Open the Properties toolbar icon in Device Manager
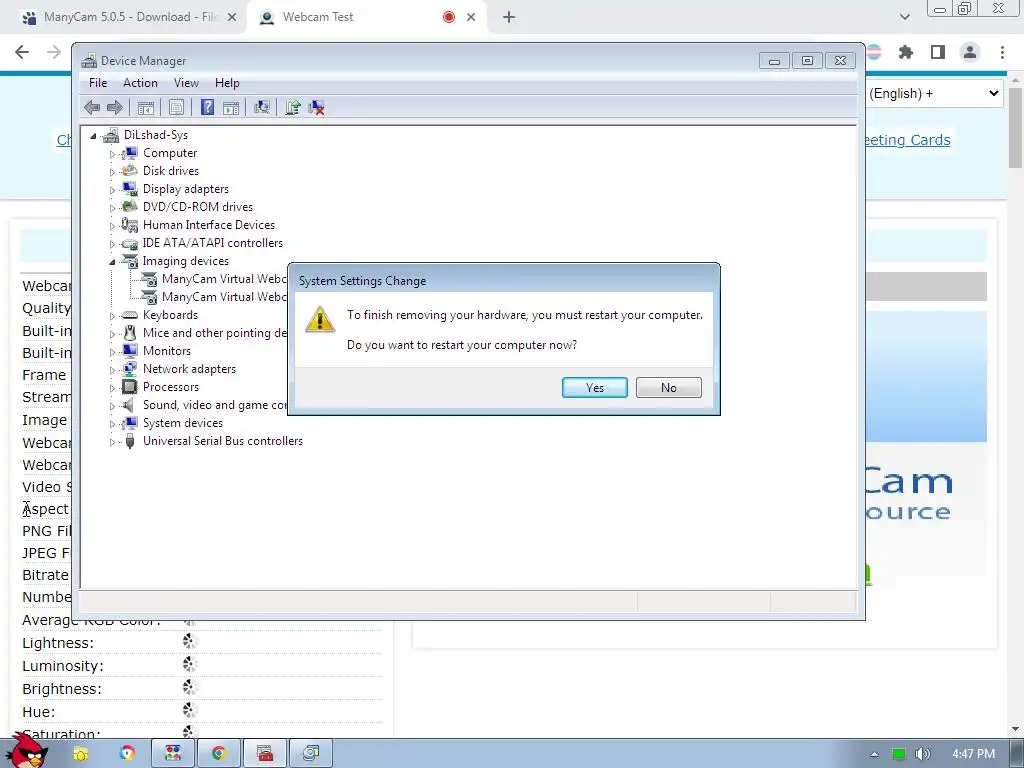 pos(176,107)
